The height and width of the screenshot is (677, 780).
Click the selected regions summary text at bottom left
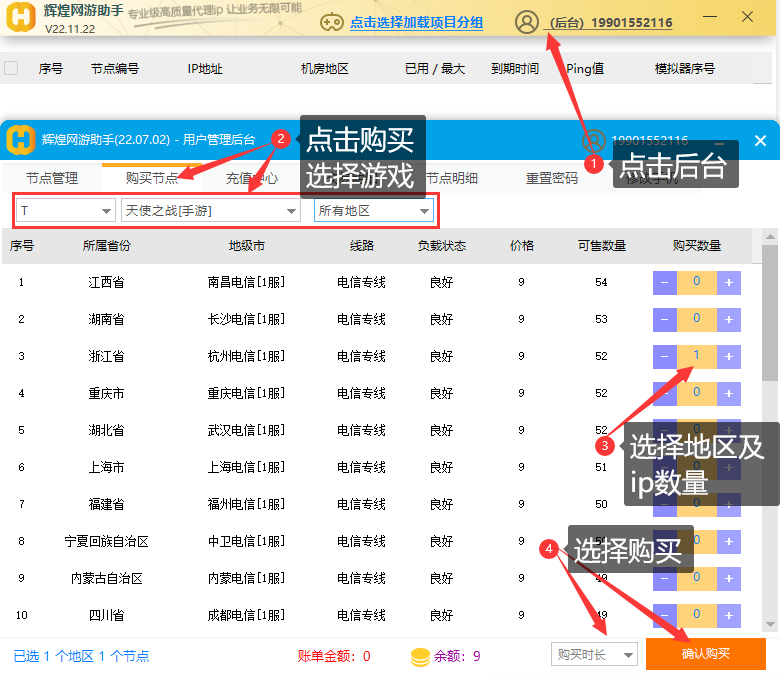[x=81, y=656]
